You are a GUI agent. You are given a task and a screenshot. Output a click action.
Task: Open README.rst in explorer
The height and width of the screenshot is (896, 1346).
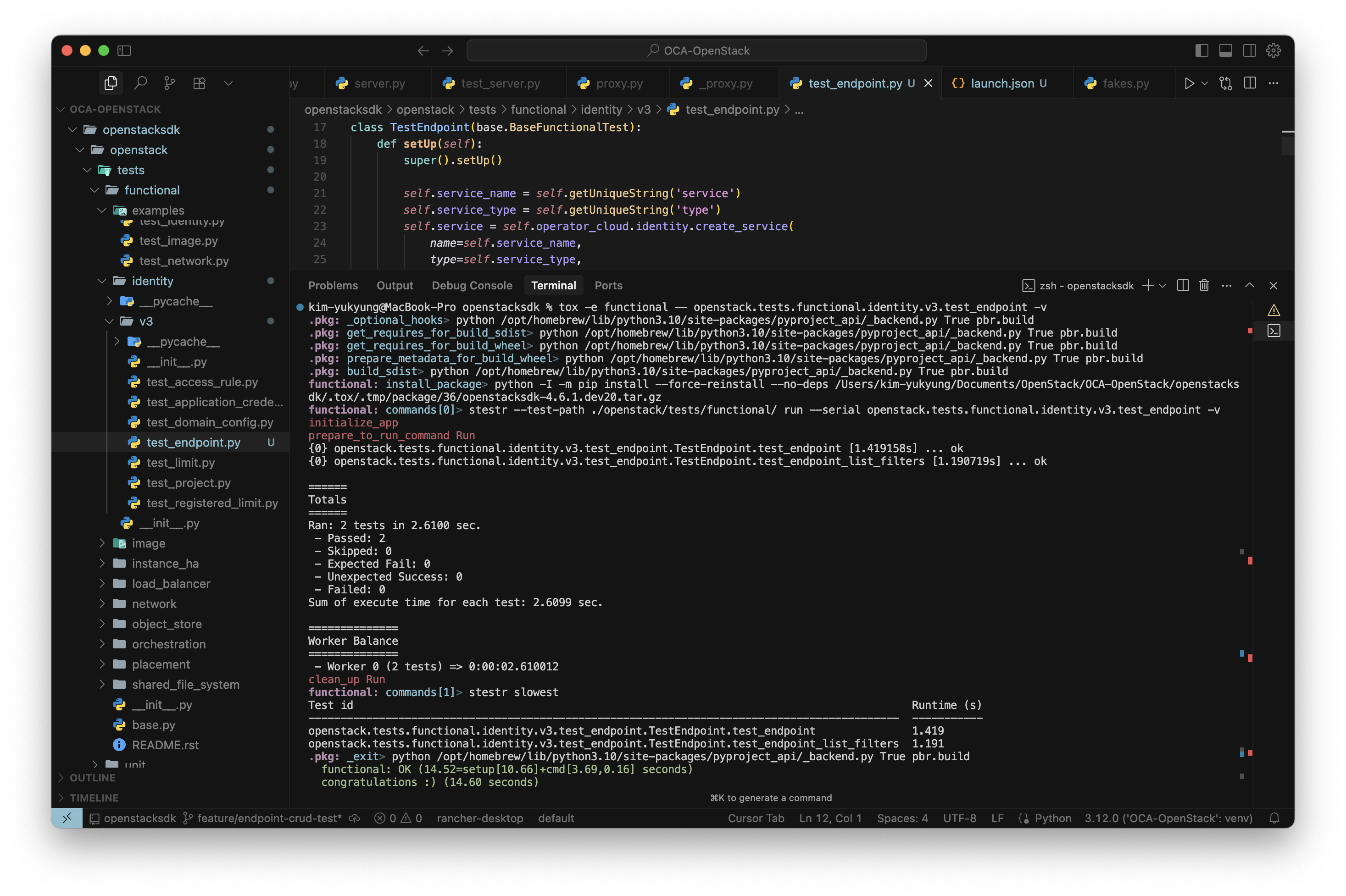pyautogui.click(x=165, y=745)
